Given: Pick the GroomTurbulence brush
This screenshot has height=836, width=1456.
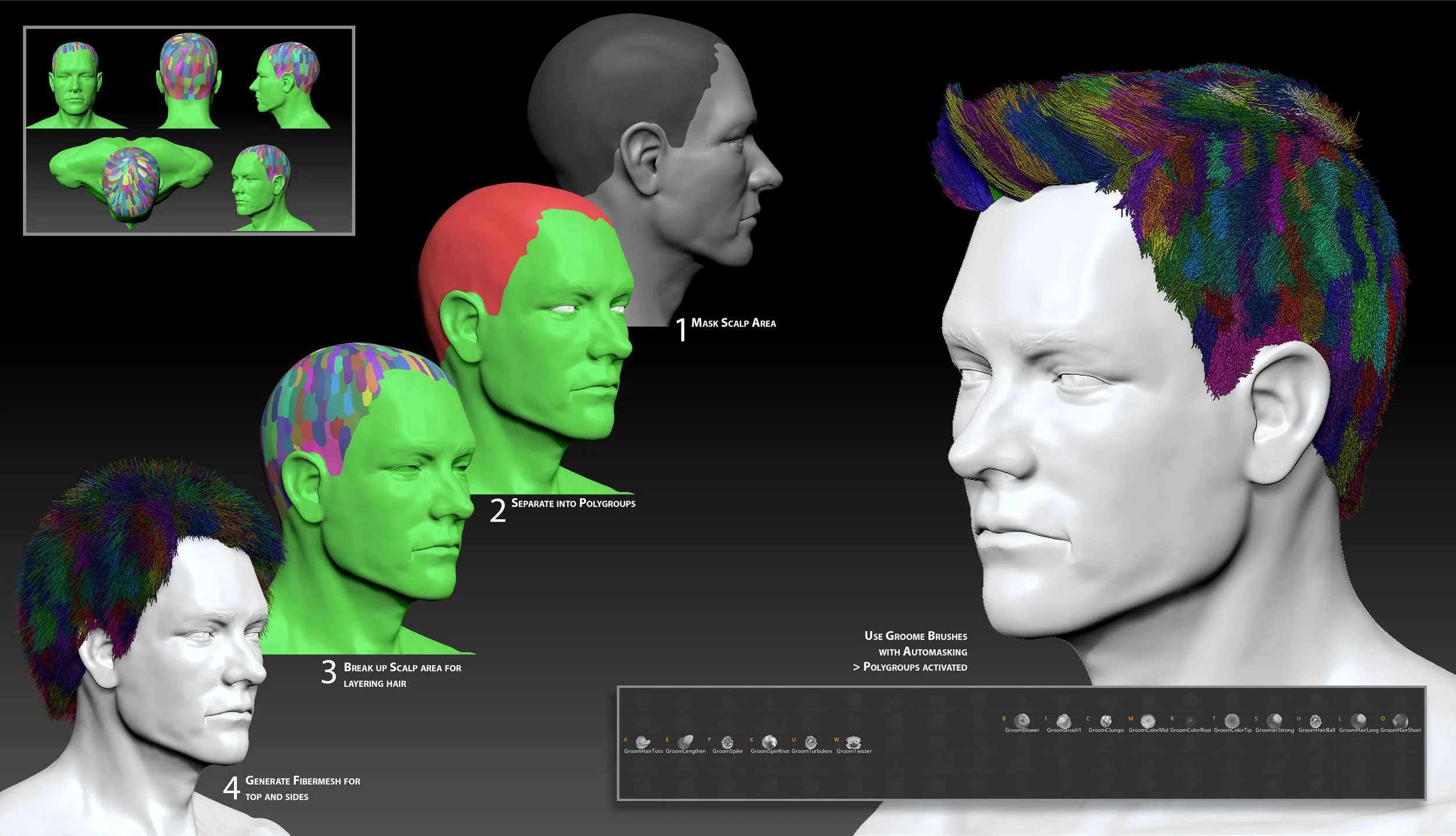Looking at the screenshot, I should (811, 742).
